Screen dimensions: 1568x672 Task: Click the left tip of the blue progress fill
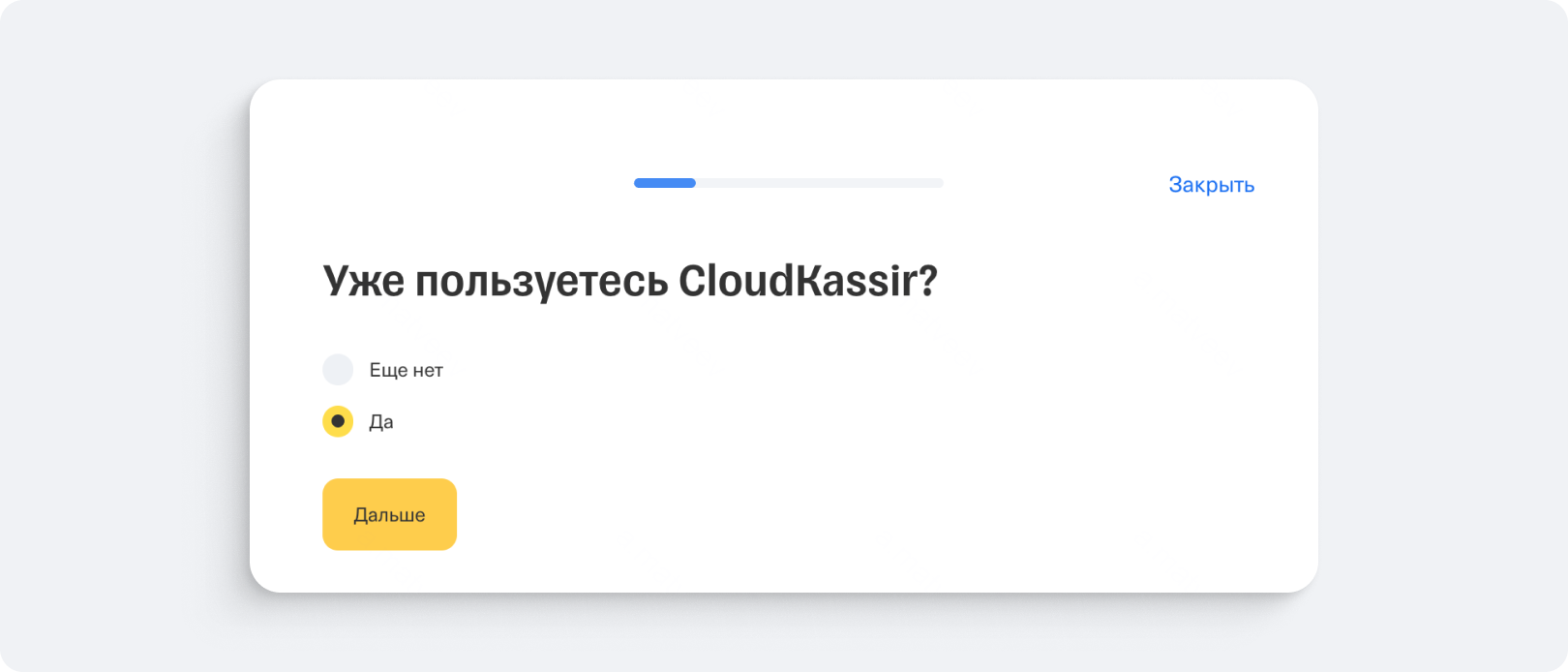[638, 183]
